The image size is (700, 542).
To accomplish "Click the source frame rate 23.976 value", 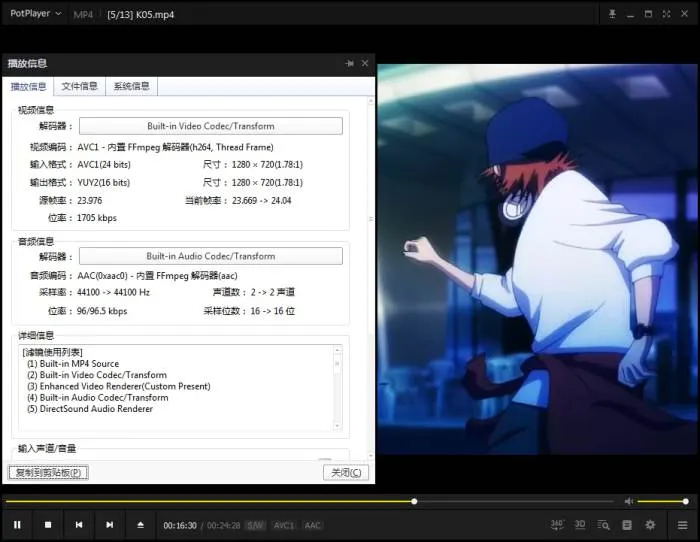I will [x=90, y=200].
